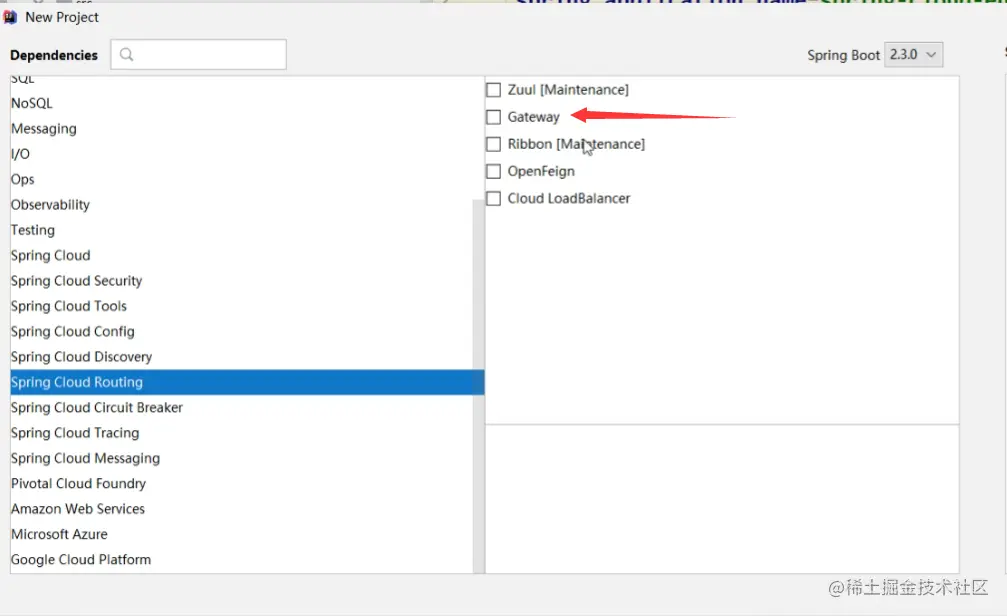The width and height of the screenshot is (1007, 616).
Task: Click the category list vertical scrollbar
Action: (478, 385)
